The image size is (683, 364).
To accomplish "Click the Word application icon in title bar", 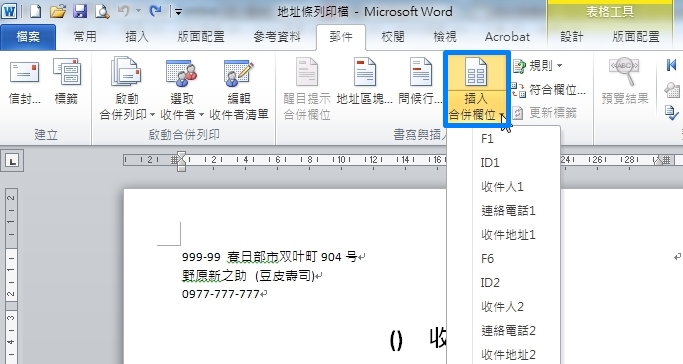I will 9,11.
